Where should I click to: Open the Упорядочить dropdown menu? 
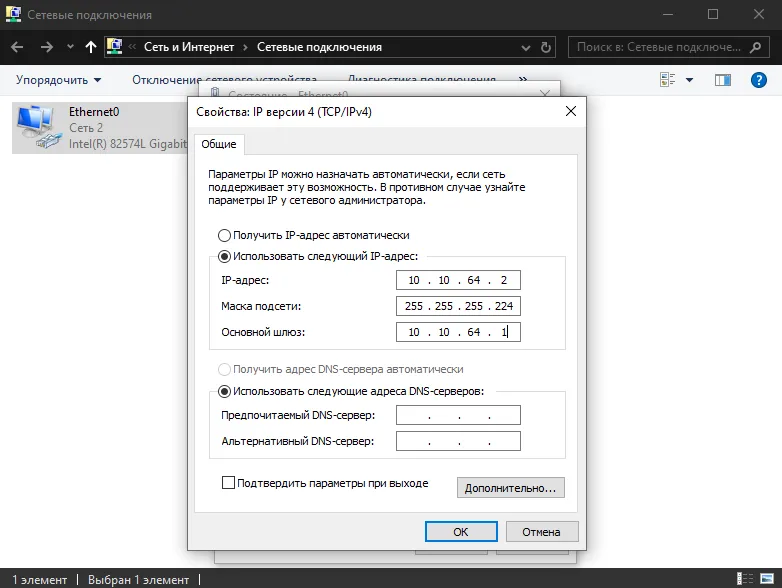(58, 80)
